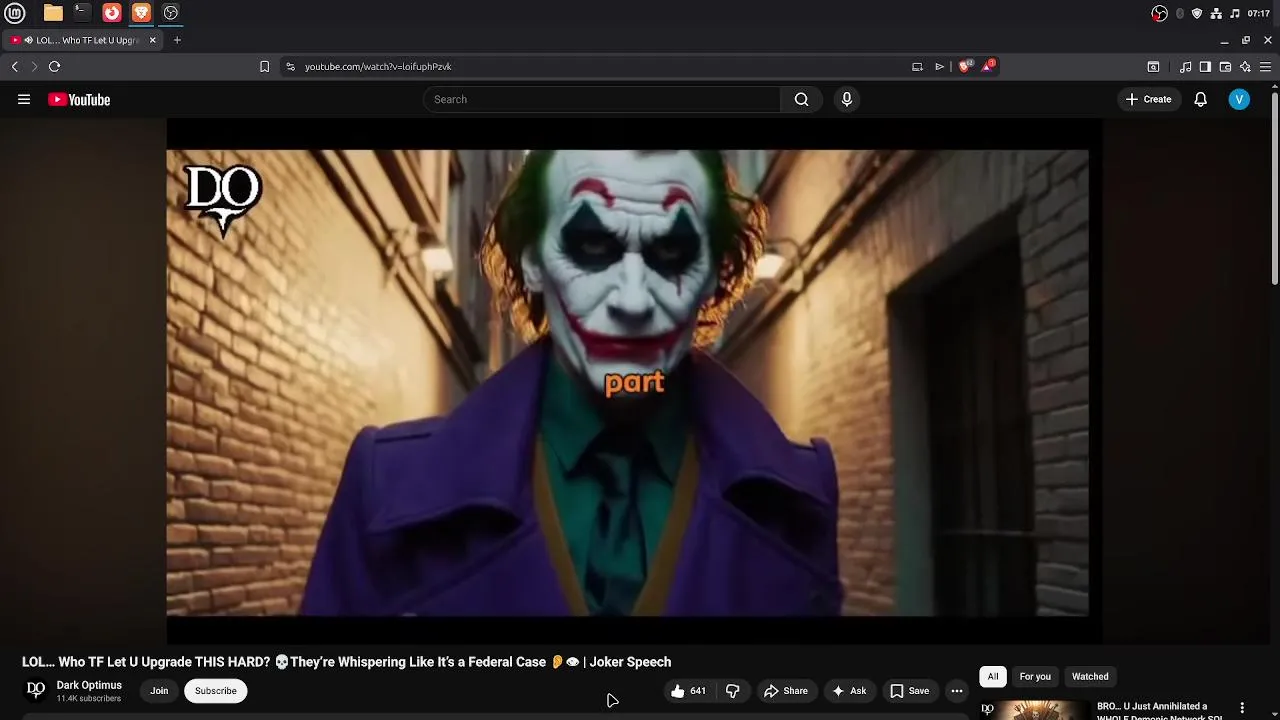Open the Files folder launcher in panel
1280x720 pixels.
coord(53,13)
